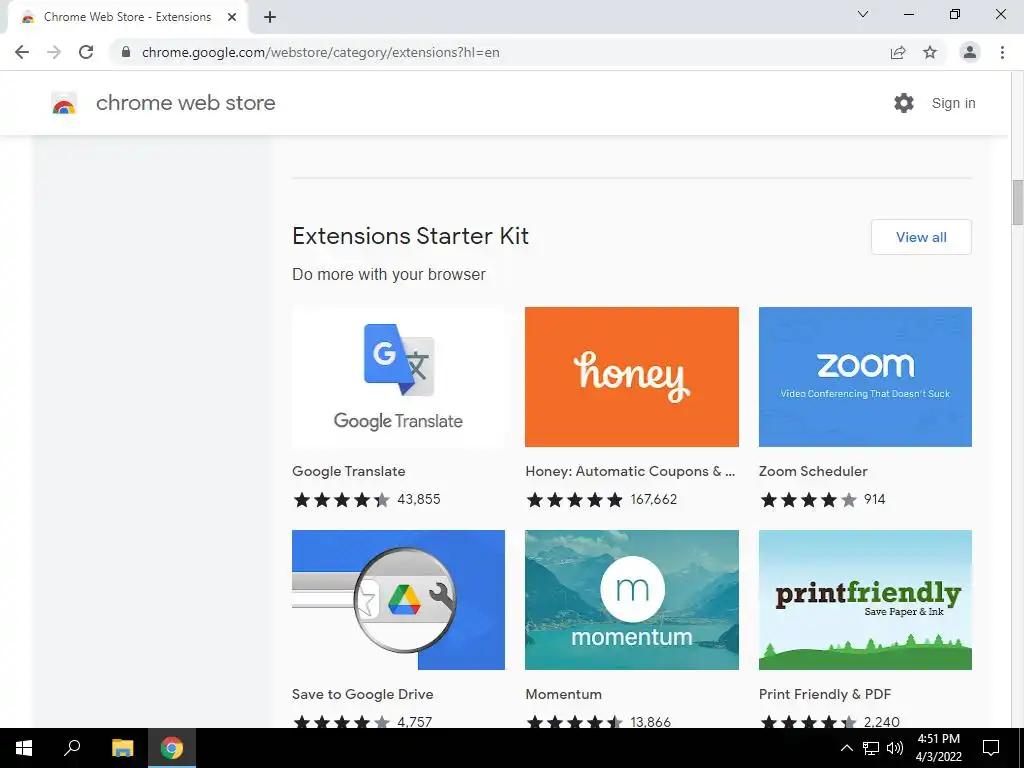Open File Explorer from taskbar
Viewport: 1024px width, 768px height.
(122, 748)
